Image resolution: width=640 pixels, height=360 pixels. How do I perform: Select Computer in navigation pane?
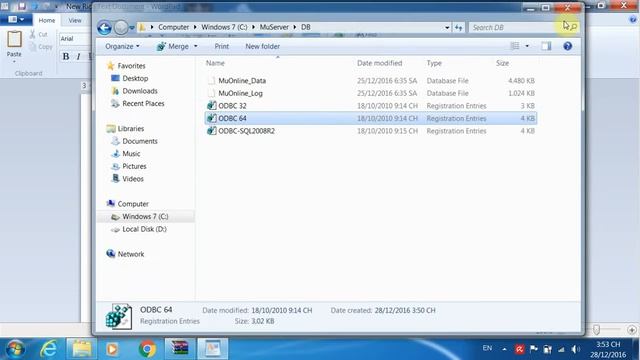coord(133,204)
